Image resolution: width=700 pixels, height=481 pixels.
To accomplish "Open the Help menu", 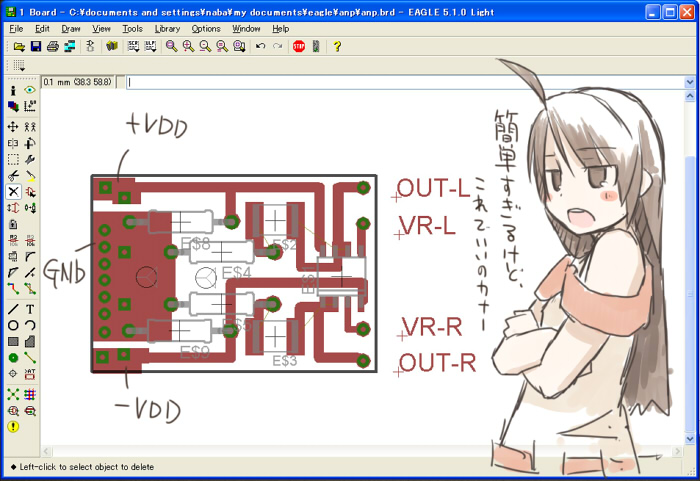I will click(281, 29).
